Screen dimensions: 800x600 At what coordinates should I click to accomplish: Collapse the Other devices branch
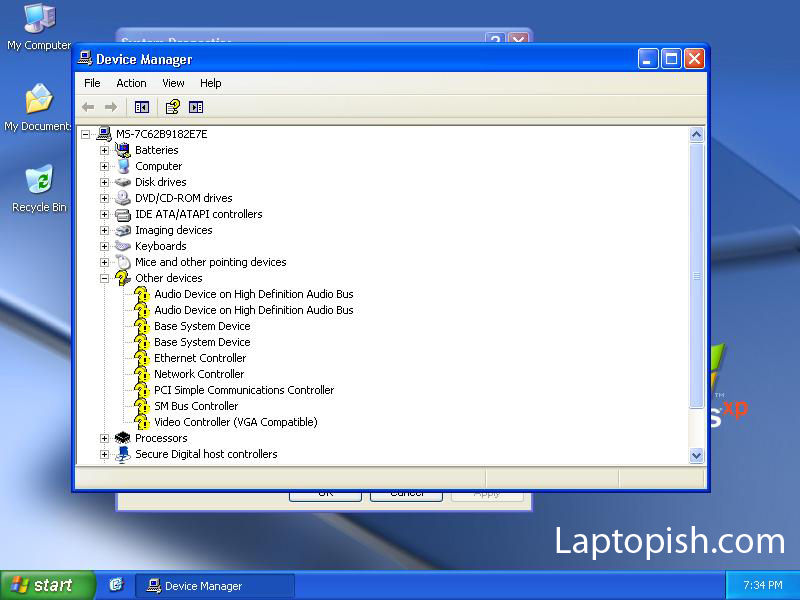tap(105, 278)
